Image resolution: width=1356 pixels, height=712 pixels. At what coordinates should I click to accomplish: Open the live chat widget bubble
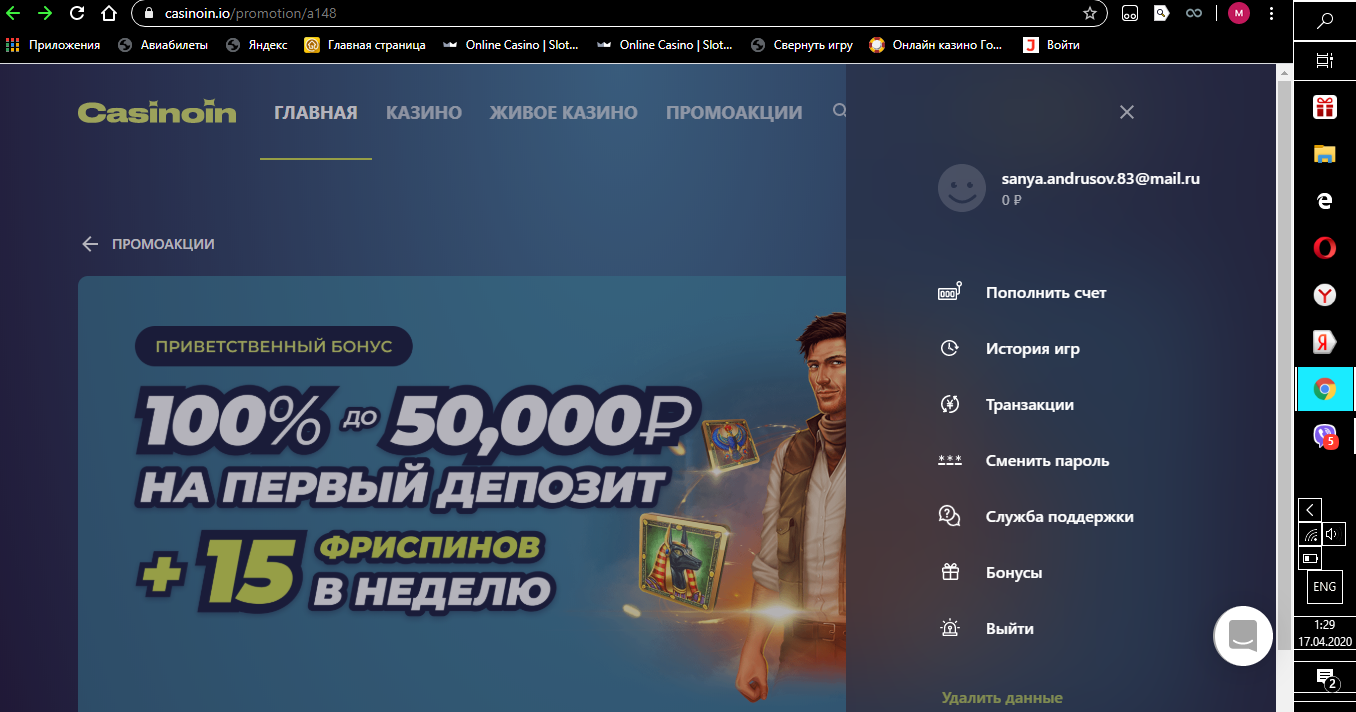[x=1243, y=636]
